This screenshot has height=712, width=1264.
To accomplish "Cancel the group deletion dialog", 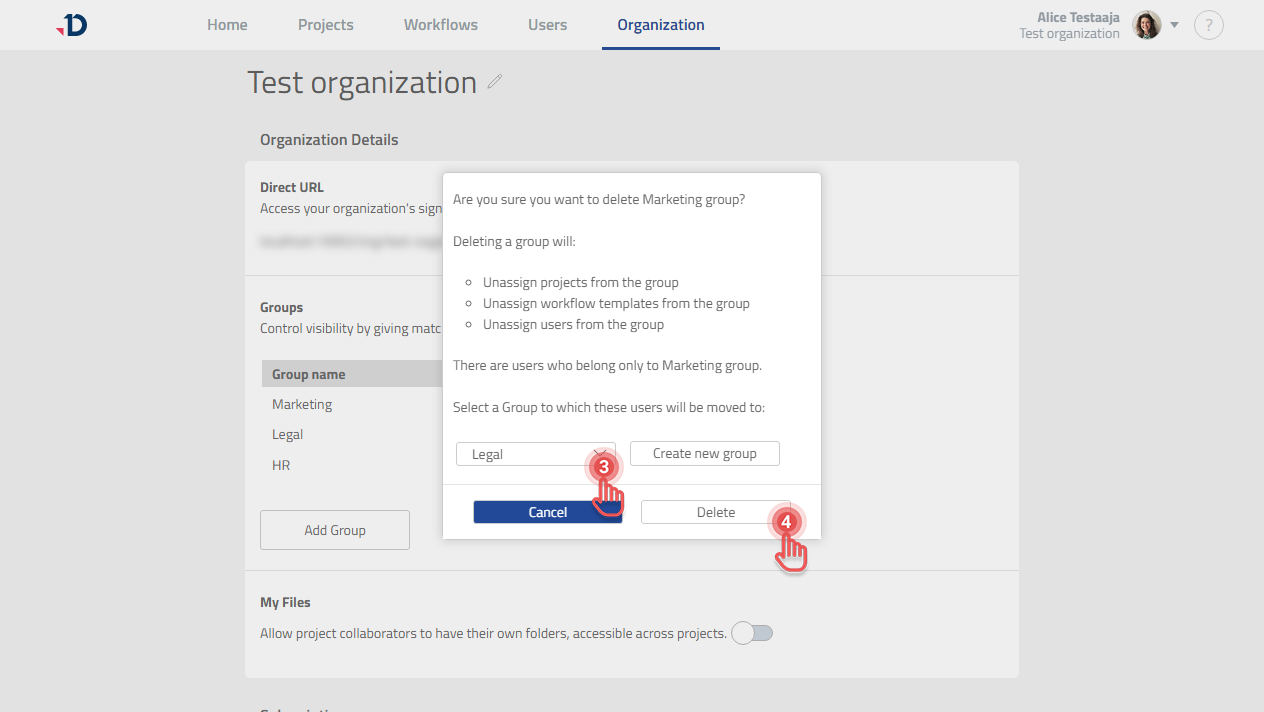I will click(x=548, y=511).
